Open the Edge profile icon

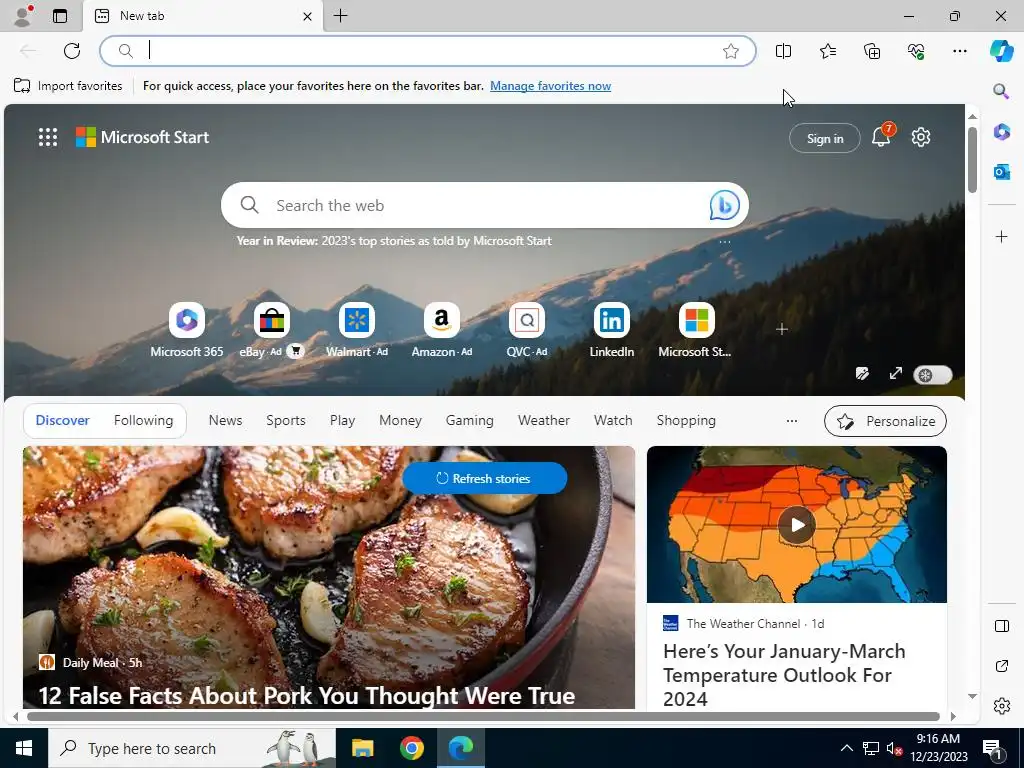(x=22, y=16)
